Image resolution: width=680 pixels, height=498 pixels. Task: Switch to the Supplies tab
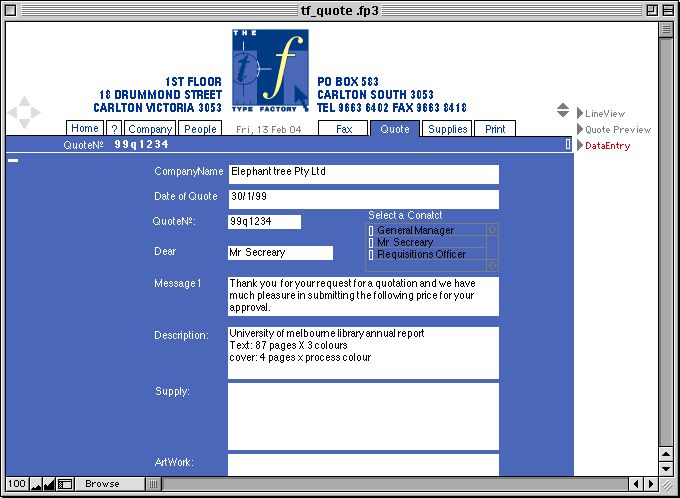click(x=447, y=129)
